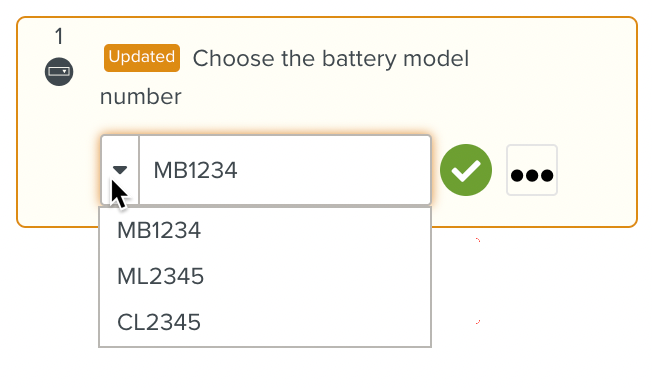This screenshot has width=652, height=388.
Task: Open the three-dots more options menu
Action: pyautogui.click(x=532, y=170)
